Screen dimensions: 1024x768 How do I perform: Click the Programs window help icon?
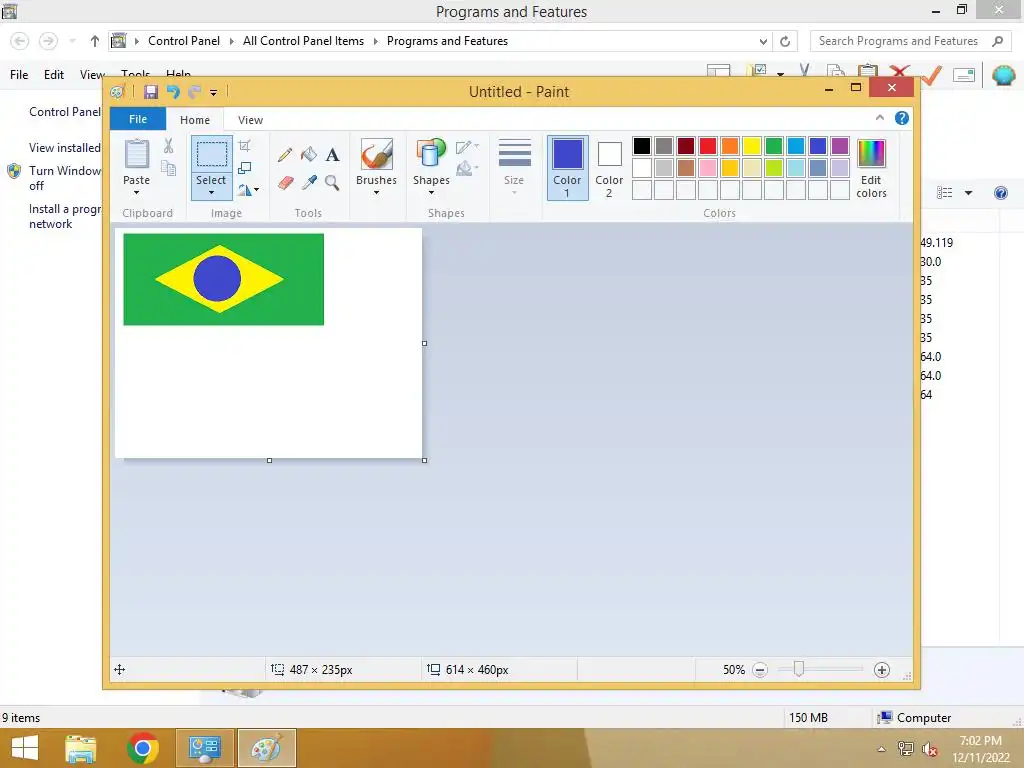coord(1000,193)
